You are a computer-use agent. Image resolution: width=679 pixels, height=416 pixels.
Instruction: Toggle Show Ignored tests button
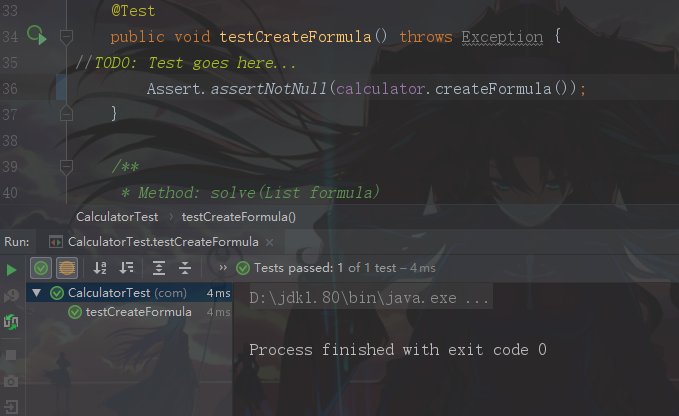click(x=66, y=268)
